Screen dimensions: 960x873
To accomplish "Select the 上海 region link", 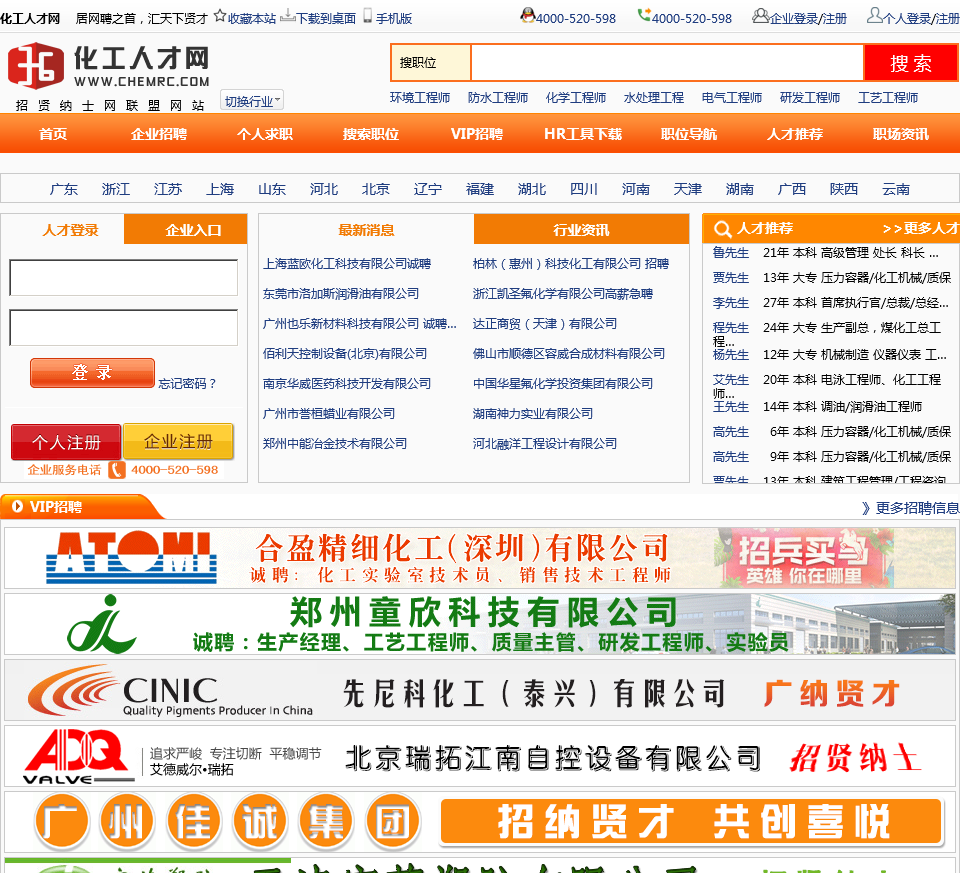I will pyautogui.click(x=220, y=189).
